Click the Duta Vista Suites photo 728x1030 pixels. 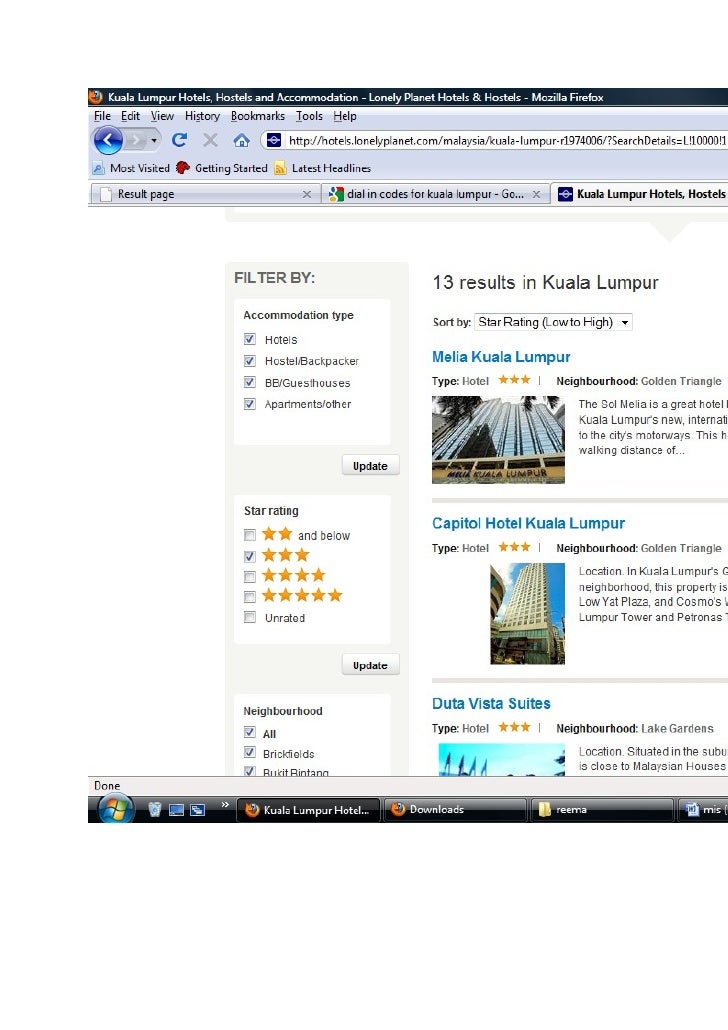501,759
